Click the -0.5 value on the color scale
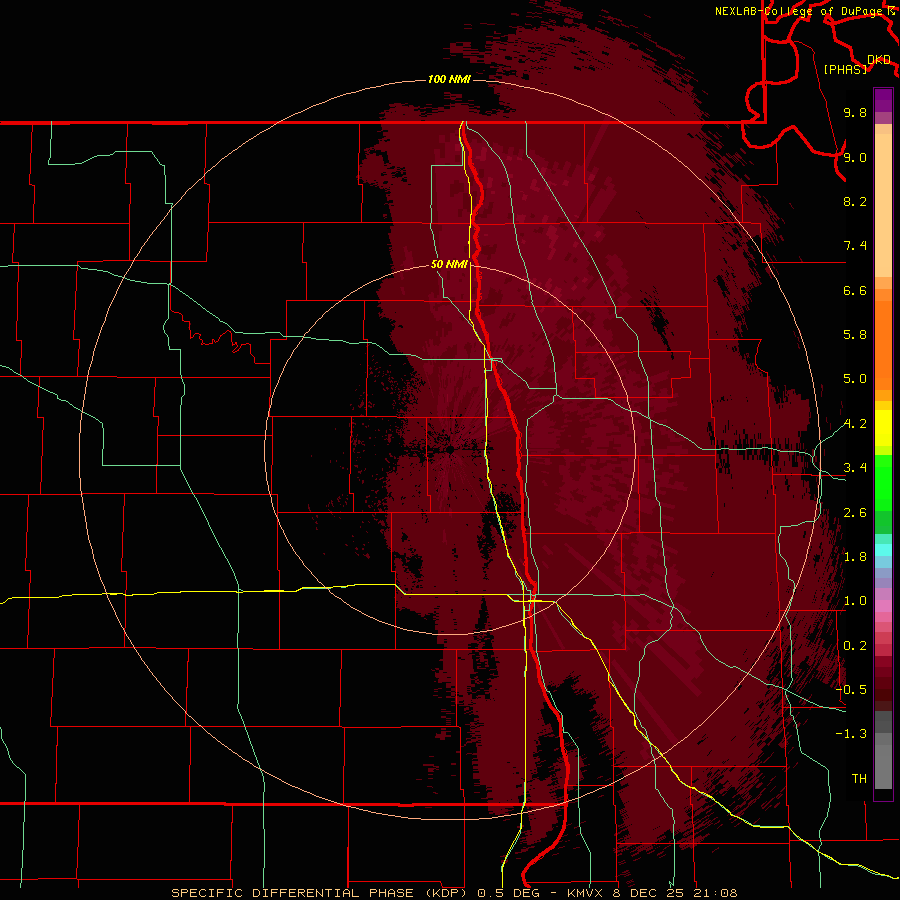This screenshot has width=900, height=900. (852, 690)
